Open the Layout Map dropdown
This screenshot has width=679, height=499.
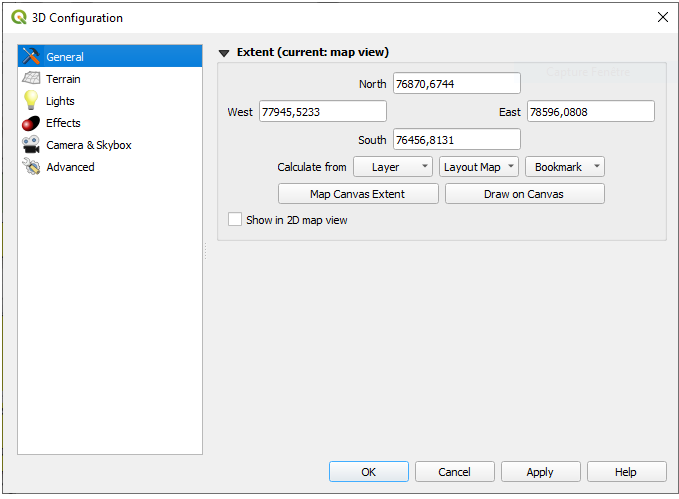click(x=479, y=167)
